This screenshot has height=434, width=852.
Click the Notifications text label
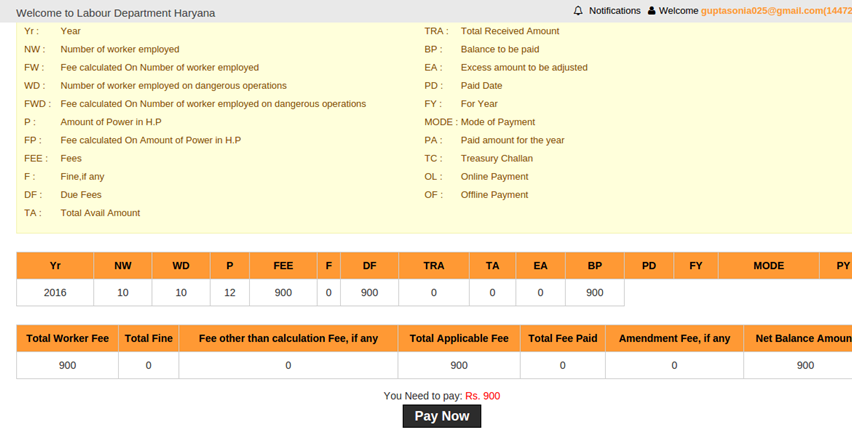pyautogui.click(x=614, y=11)
